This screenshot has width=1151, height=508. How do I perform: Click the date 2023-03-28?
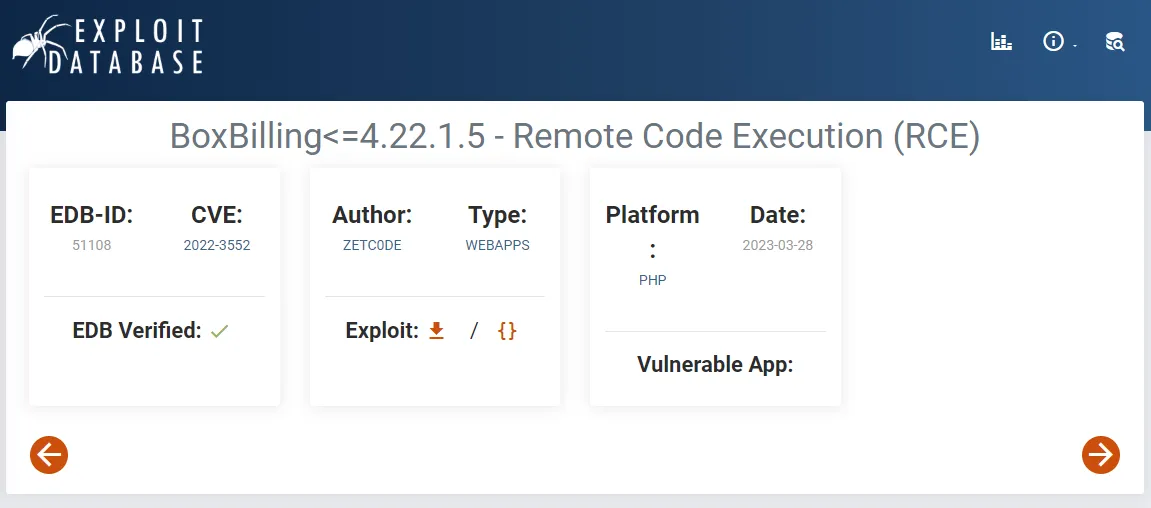point(778,245)
